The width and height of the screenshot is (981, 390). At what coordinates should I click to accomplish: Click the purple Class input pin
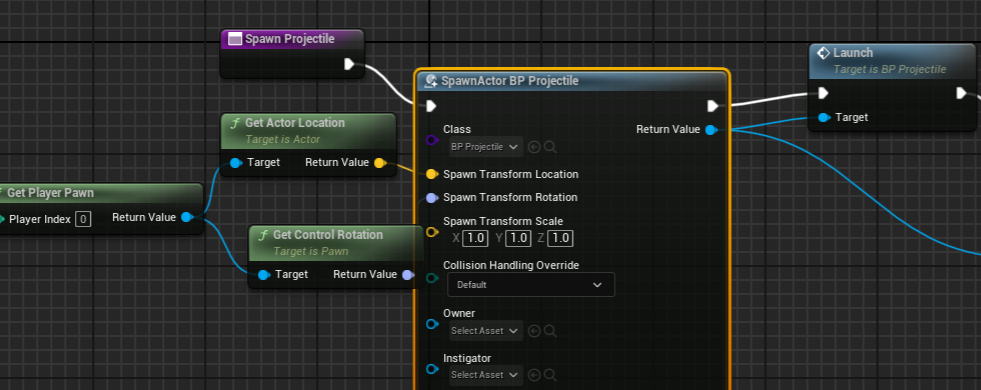coord(432,140)
